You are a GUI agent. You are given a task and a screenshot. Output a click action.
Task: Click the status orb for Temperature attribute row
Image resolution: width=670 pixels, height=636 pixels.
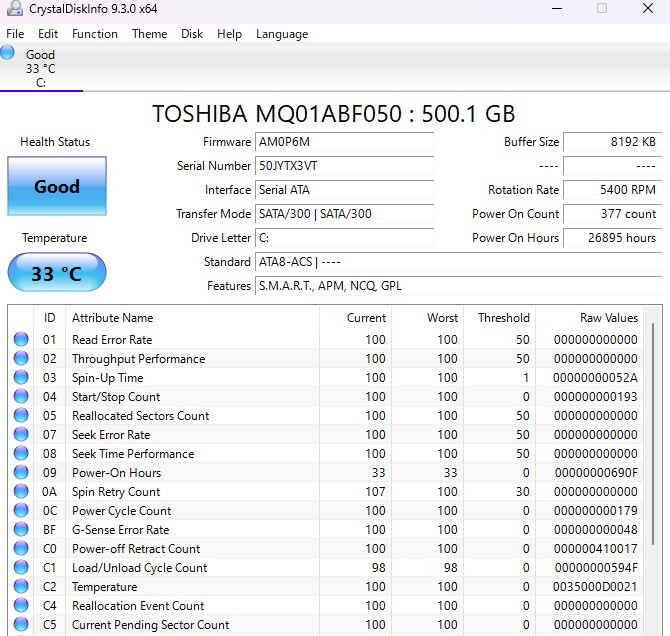[x=21, y=587]
